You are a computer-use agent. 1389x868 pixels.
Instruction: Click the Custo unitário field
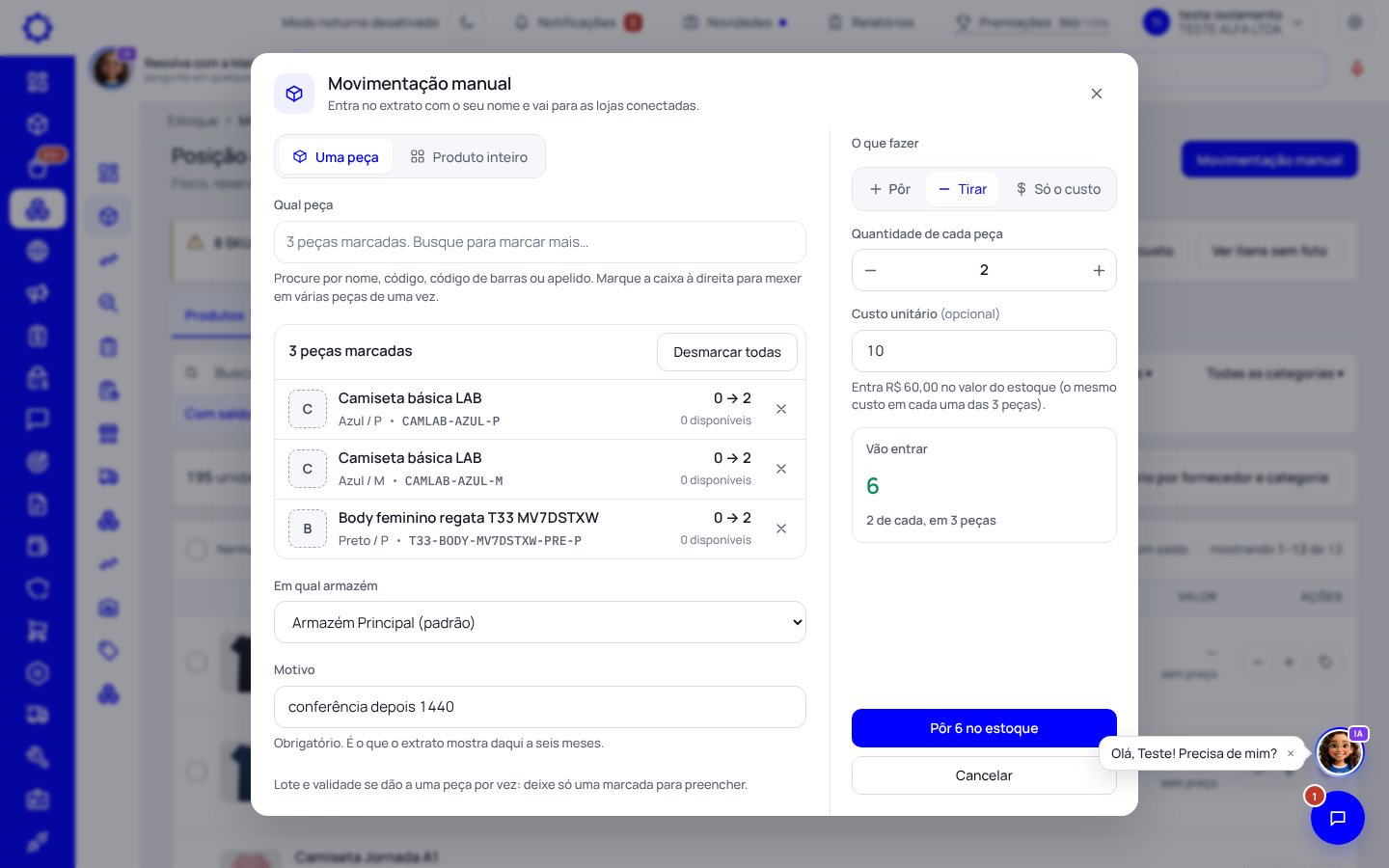984,351
